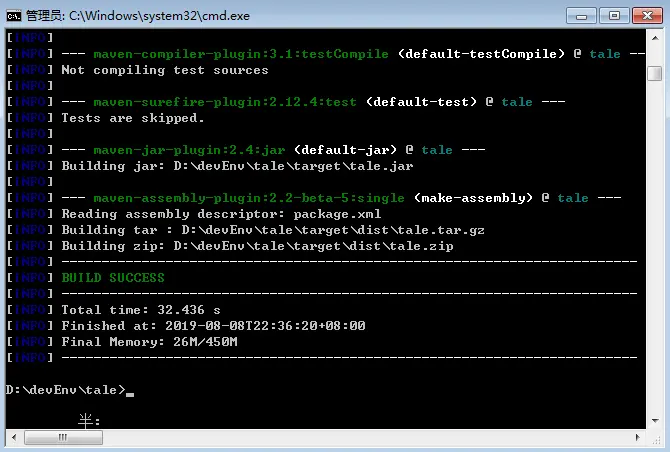Click 'Reading assembly descriptor: package.xml' line
This screenshot has width=670, height=452.
[221, 214]
